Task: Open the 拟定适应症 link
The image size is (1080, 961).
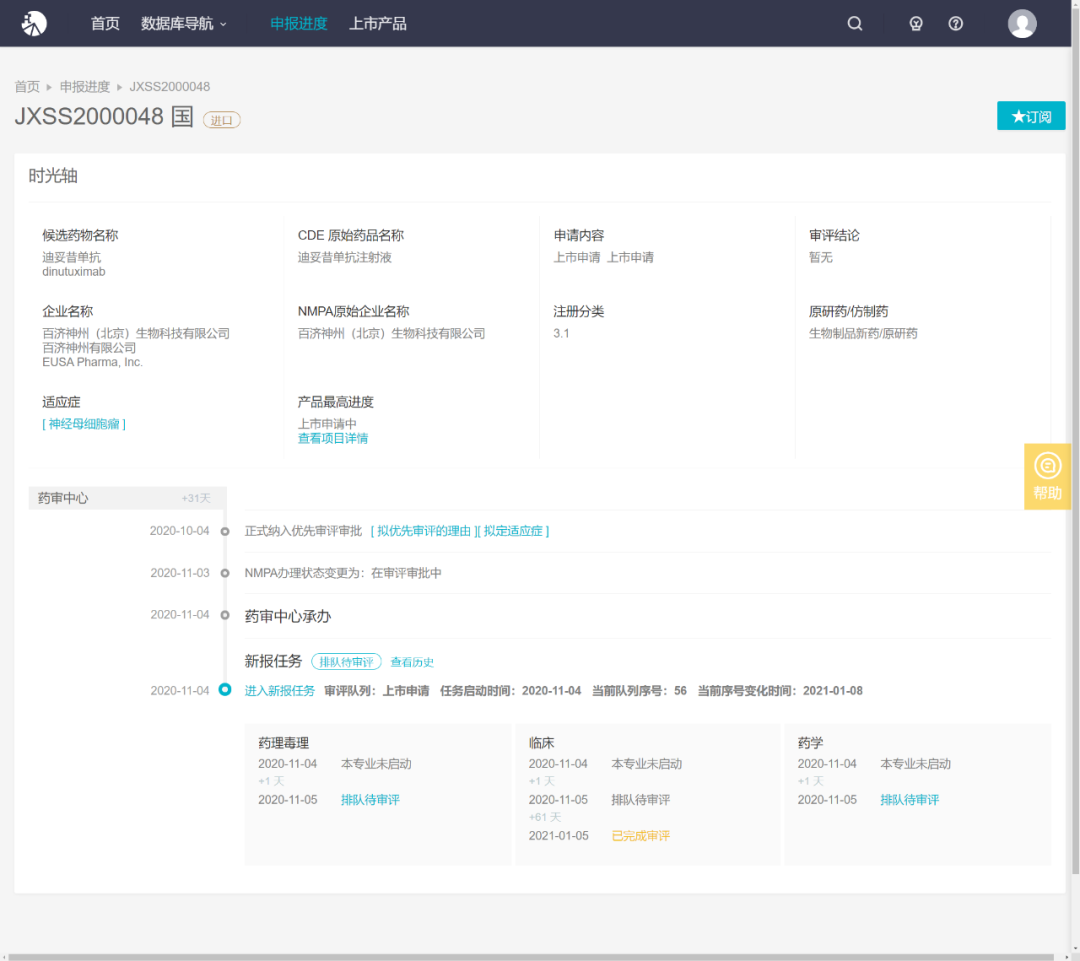Action: click(x=513, y=531)
